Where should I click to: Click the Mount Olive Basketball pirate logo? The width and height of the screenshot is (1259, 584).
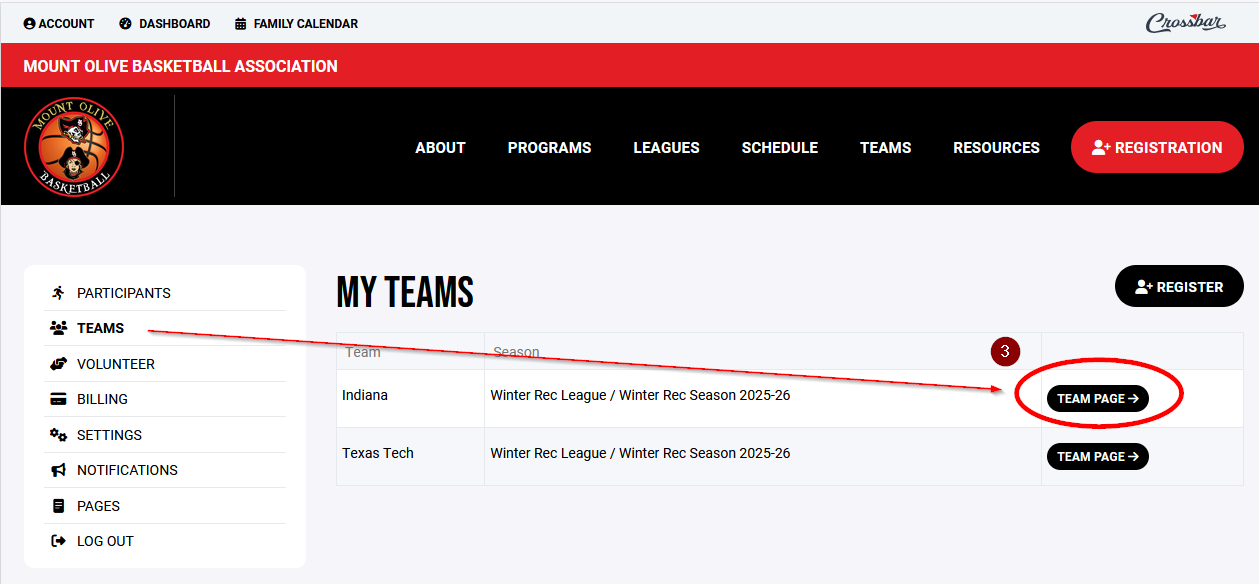point(74,147)
